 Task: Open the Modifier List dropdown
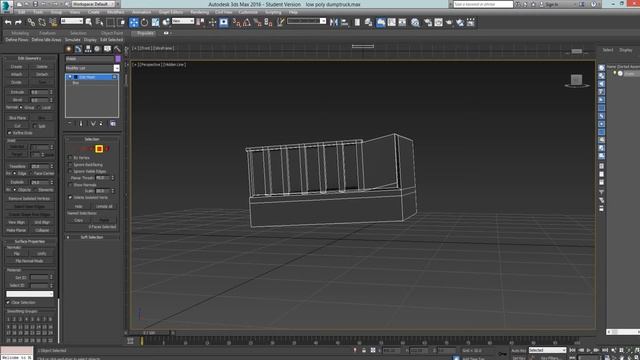(x=92, y=68)
